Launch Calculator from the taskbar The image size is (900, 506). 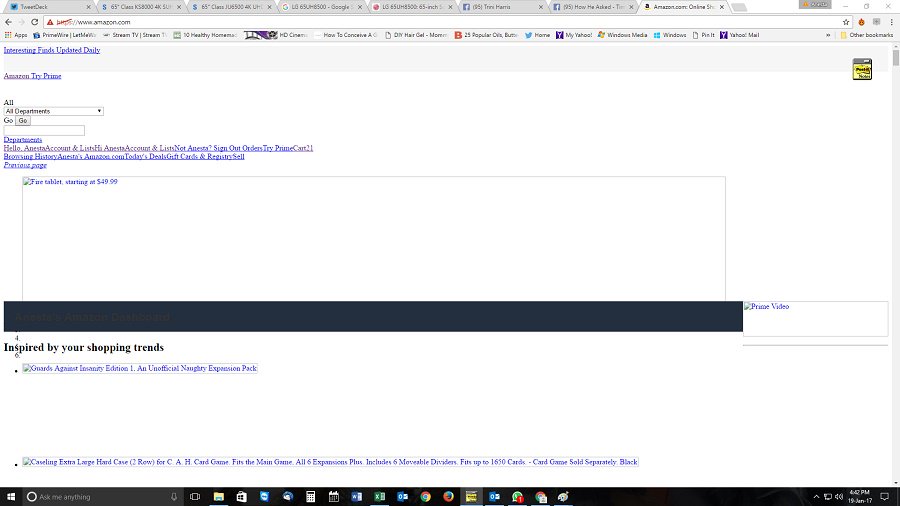pos(311,497)
